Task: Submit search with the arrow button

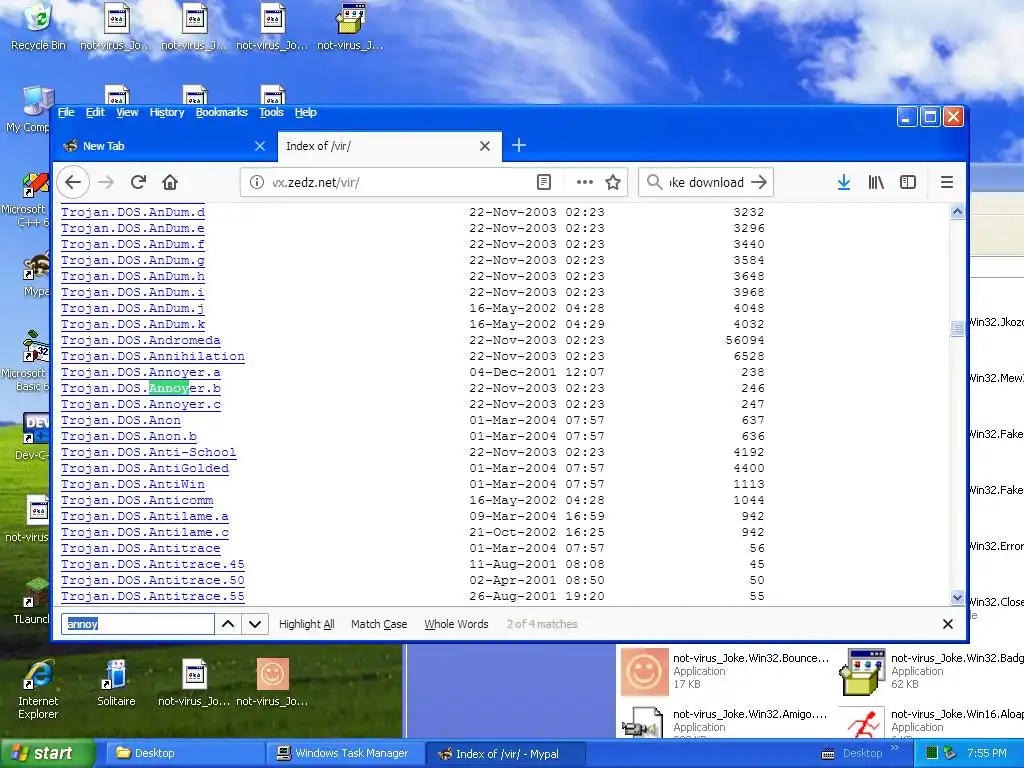Action: pyautogui.click(x=758, y=182)
